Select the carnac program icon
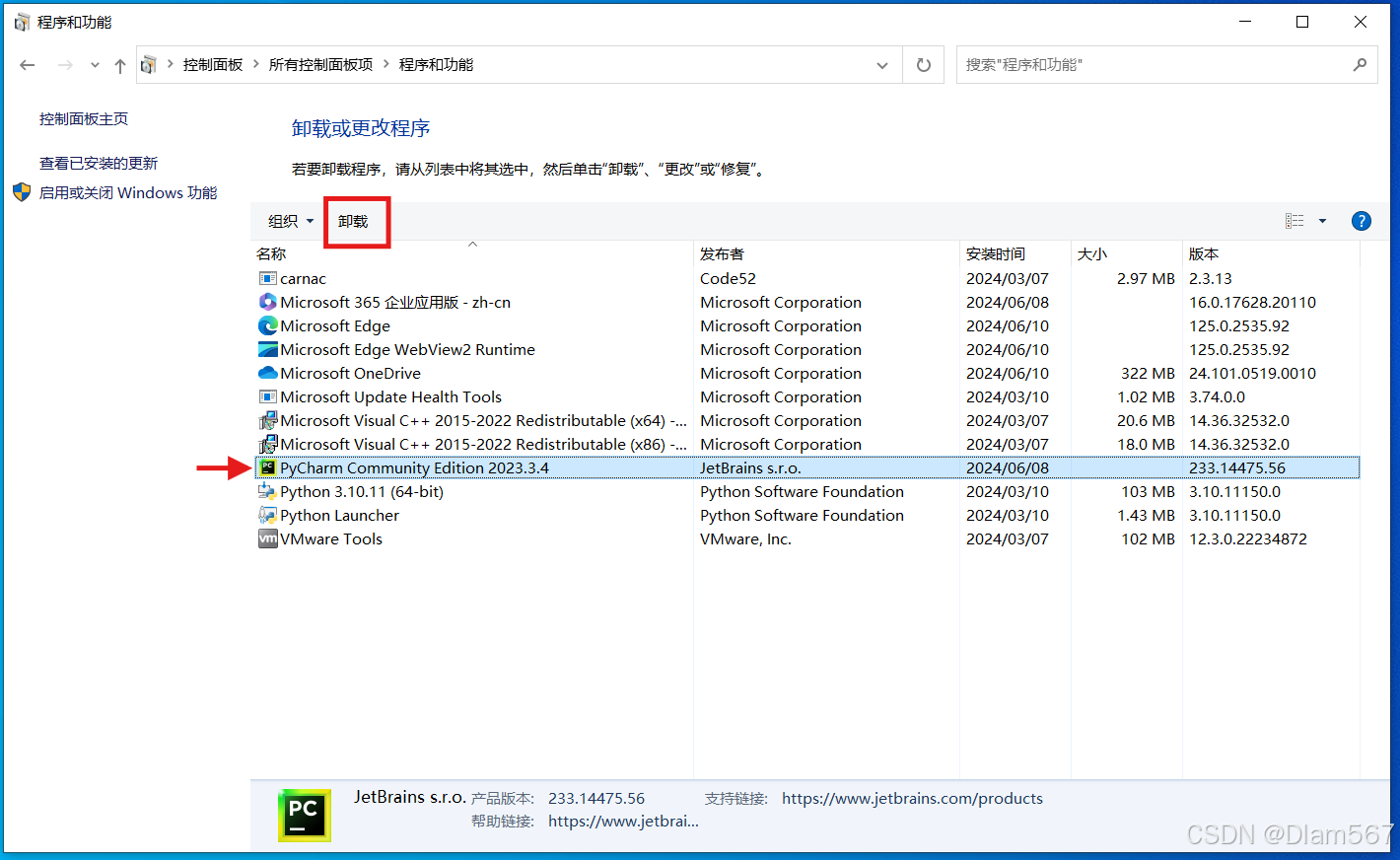The image size is (1400, 860). [267, 279]
